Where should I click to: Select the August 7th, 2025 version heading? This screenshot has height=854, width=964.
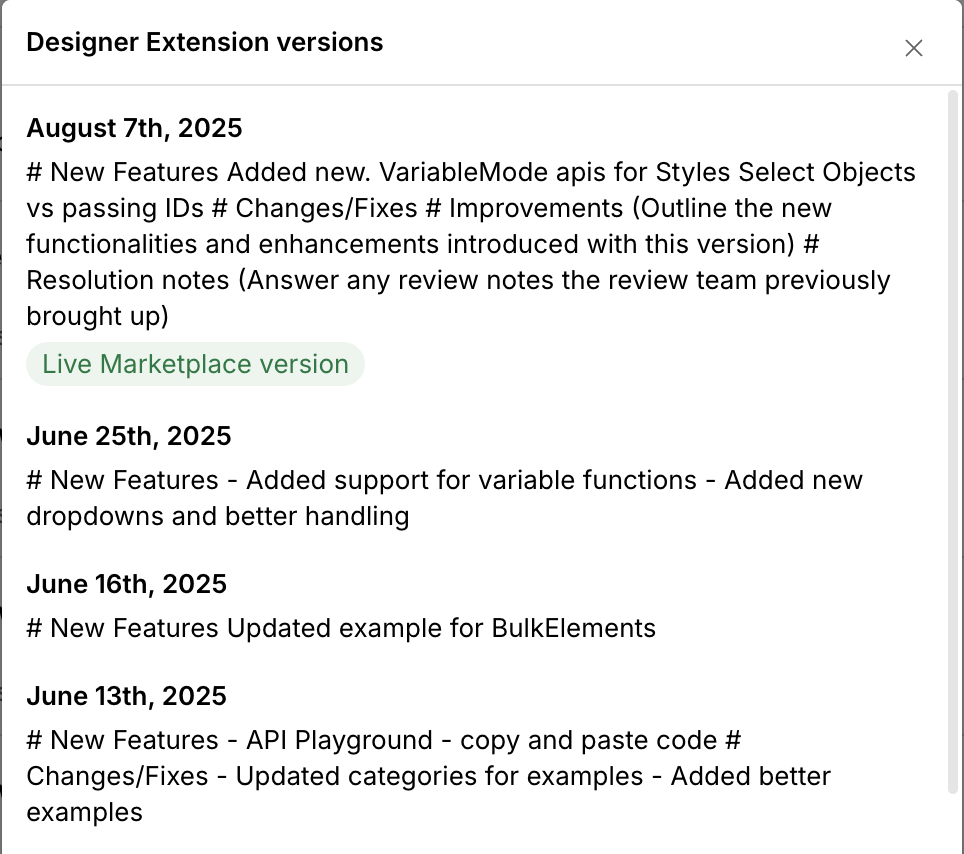pyautogui.click(x=135, y=128)
